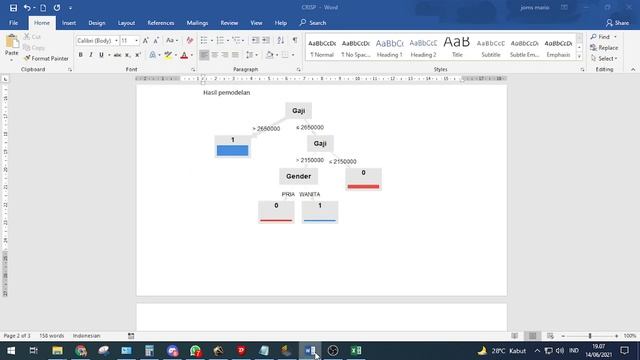Toggle Show/Hide paragraph marks
This screenshot has height=360, width=640.
click(295, 40)
